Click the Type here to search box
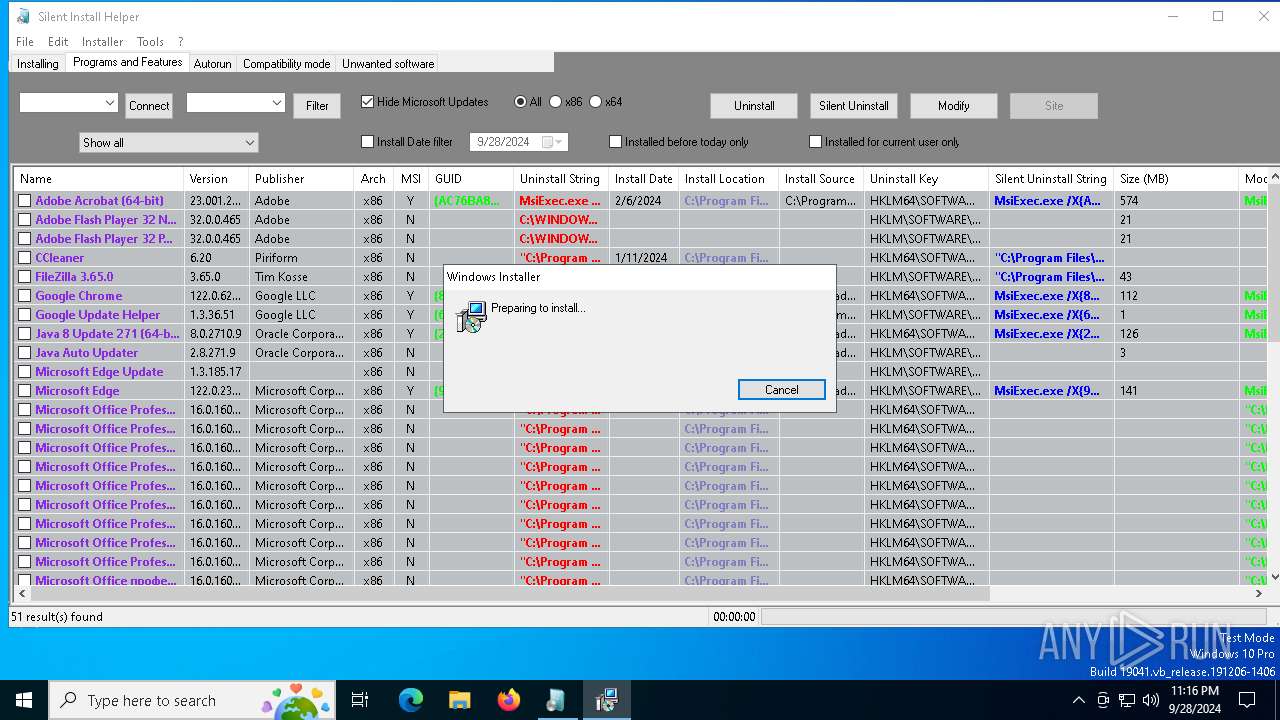 click(x=190, y=700)
